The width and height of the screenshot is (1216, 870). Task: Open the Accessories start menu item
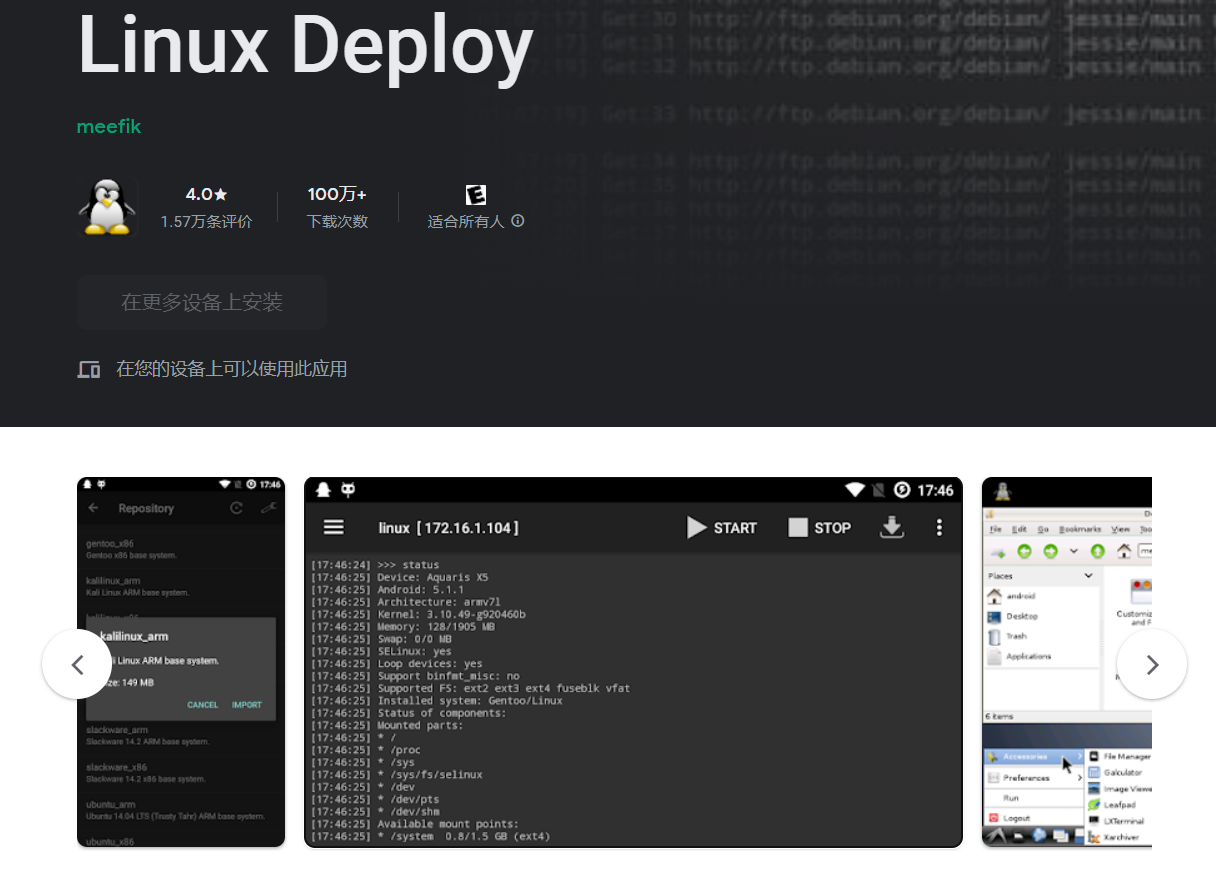(1034, 757)
